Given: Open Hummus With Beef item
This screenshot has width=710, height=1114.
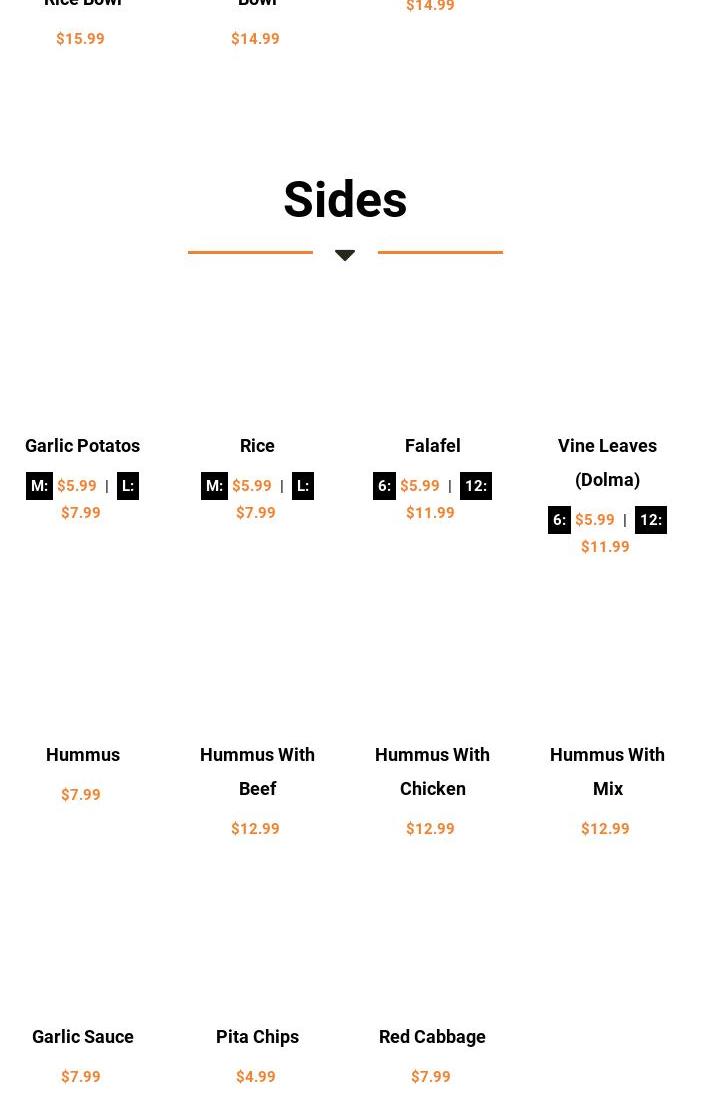Looking at the screenshot, I should 257,771.
